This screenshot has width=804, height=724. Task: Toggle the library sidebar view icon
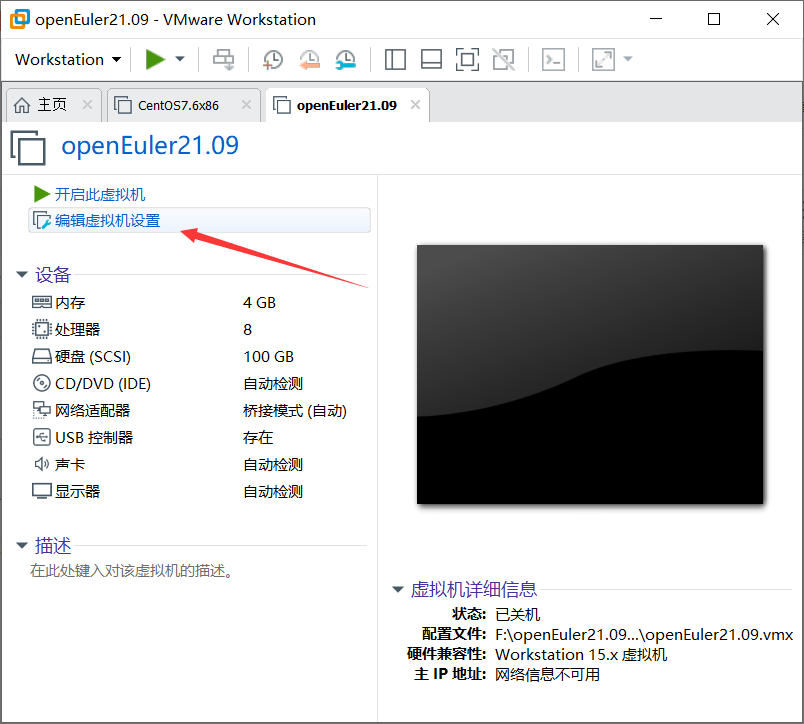(395, 59)
